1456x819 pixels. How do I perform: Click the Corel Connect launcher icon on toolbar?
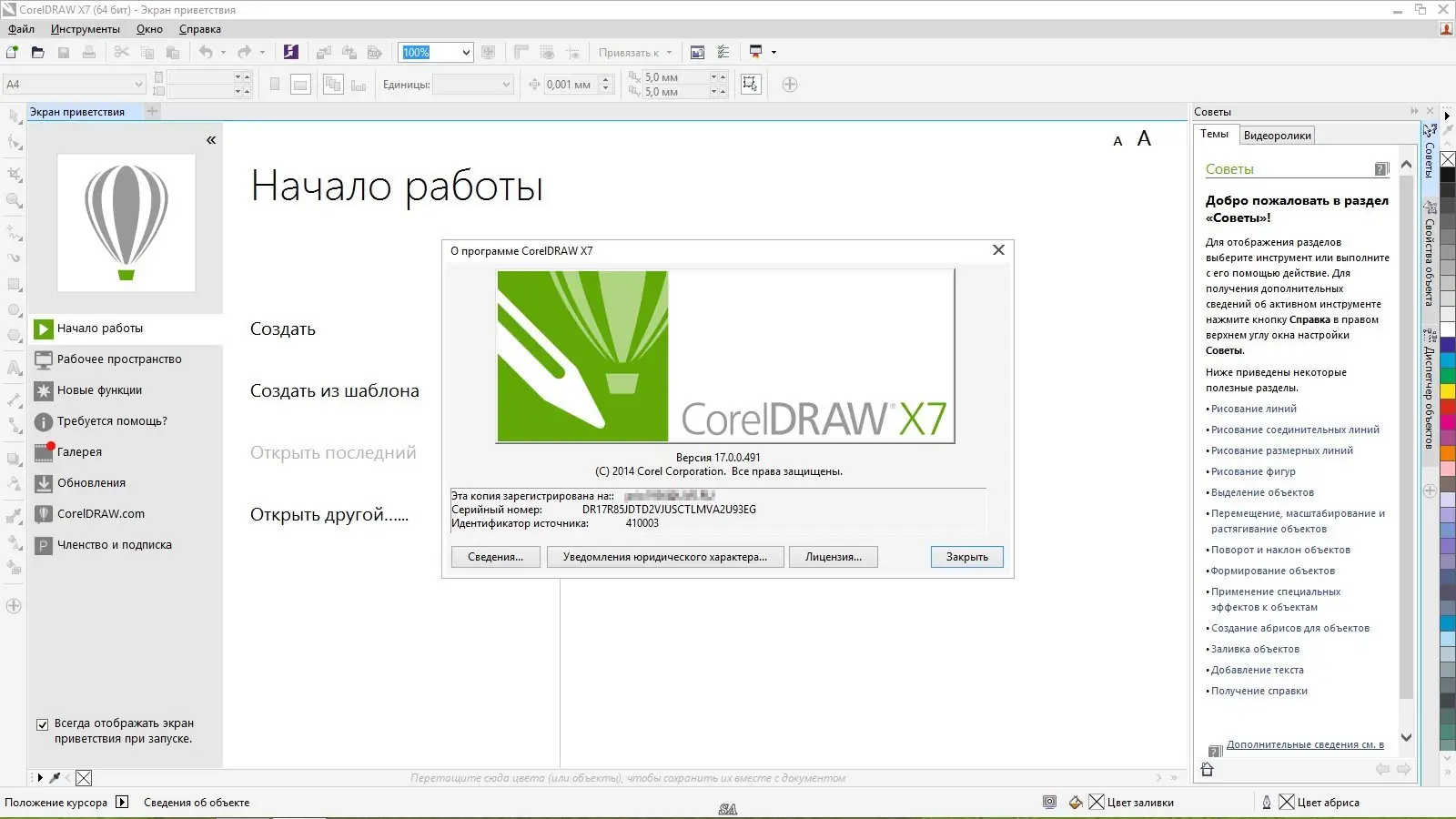coord(291,52)
